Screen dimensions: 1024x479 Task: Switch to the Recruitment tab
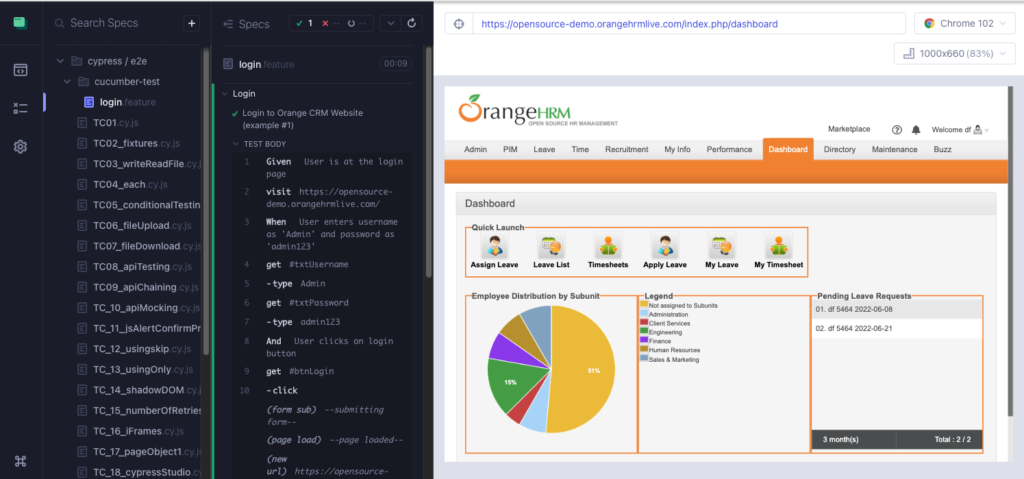point(626,149)
